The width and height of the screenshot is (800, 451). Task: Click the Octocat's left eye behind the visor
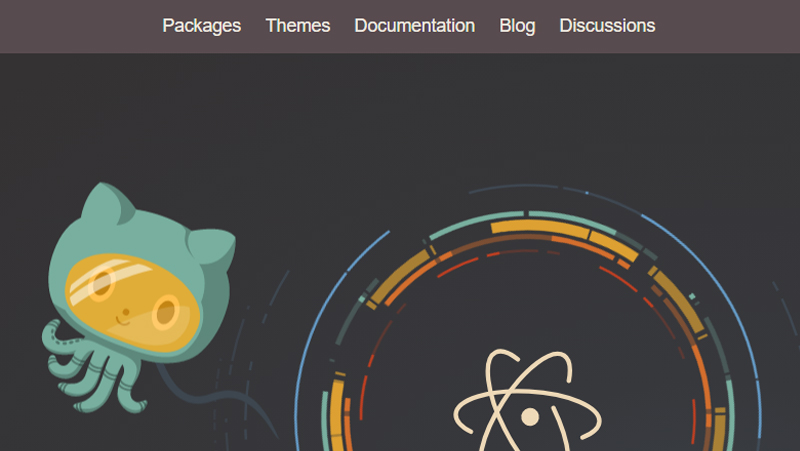pos(101,283)
